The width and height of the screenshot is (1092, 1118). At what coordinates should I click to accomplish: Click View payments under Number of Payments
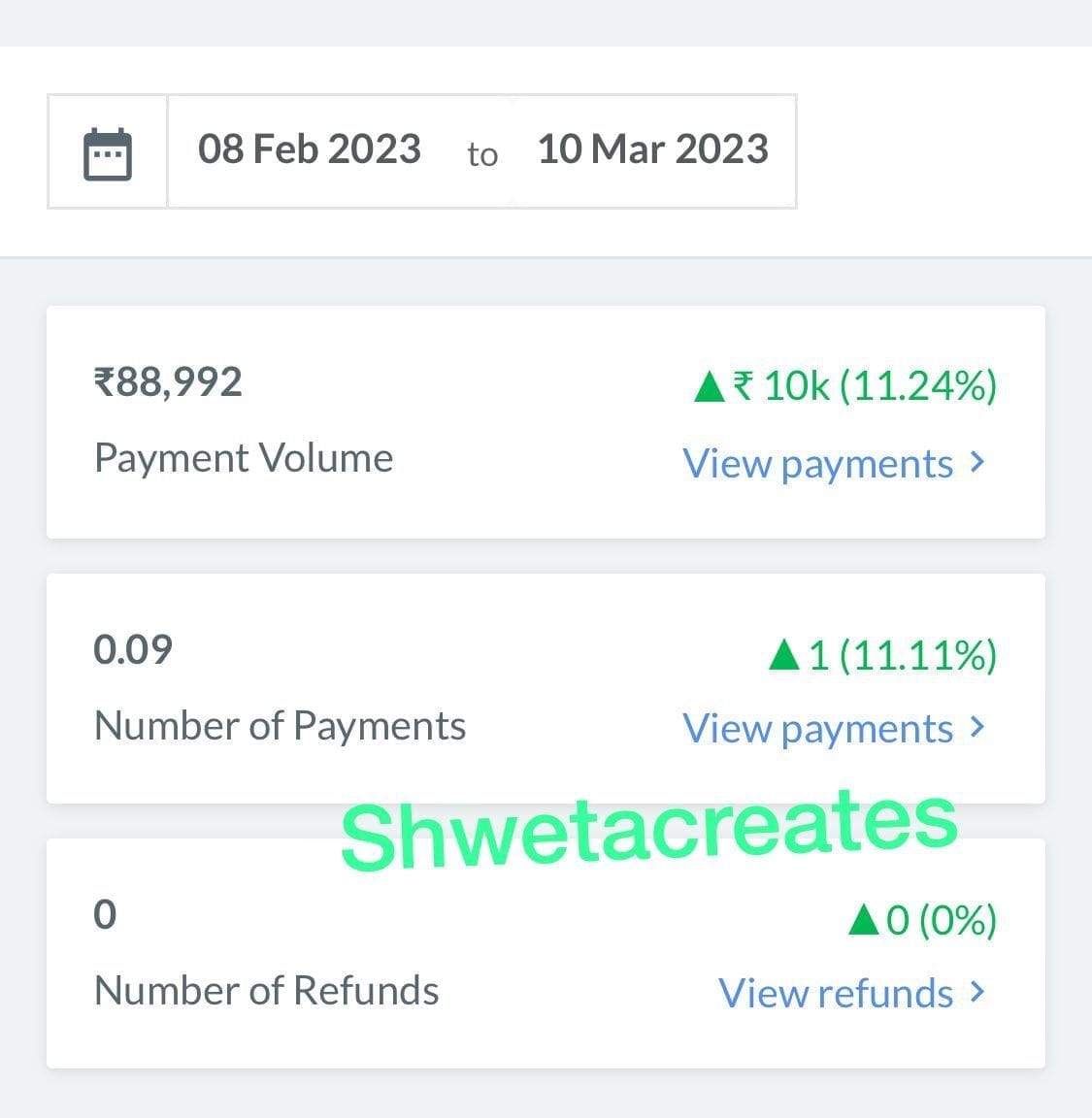[x=817, y=729]
